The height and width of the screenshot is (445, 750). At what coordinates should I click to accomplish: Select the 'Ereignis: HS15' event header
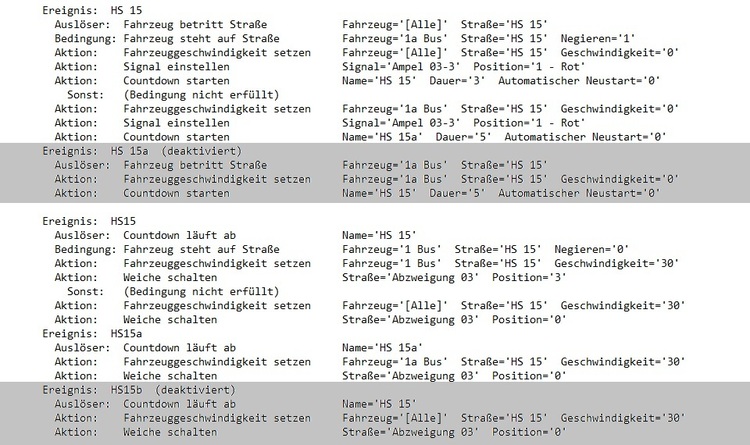coord(89,222)
